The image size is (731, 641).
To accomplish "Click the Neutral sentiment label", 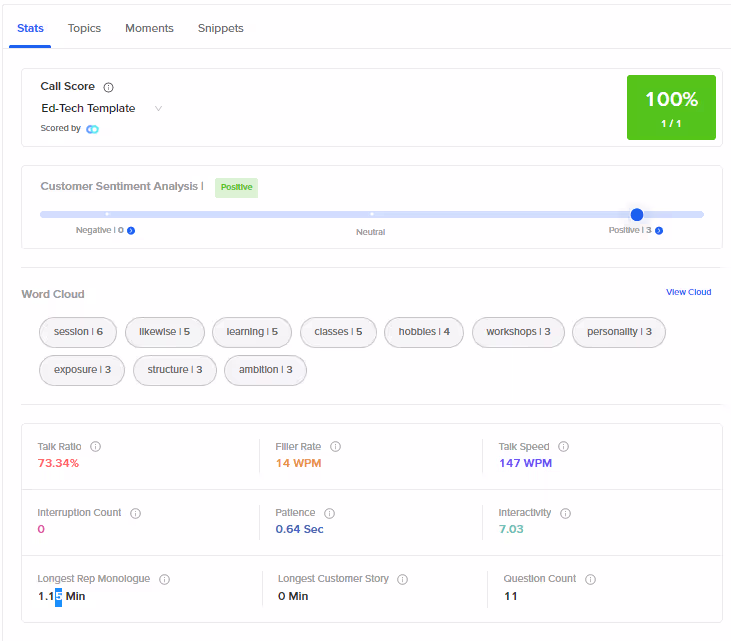I will [371, 232].
